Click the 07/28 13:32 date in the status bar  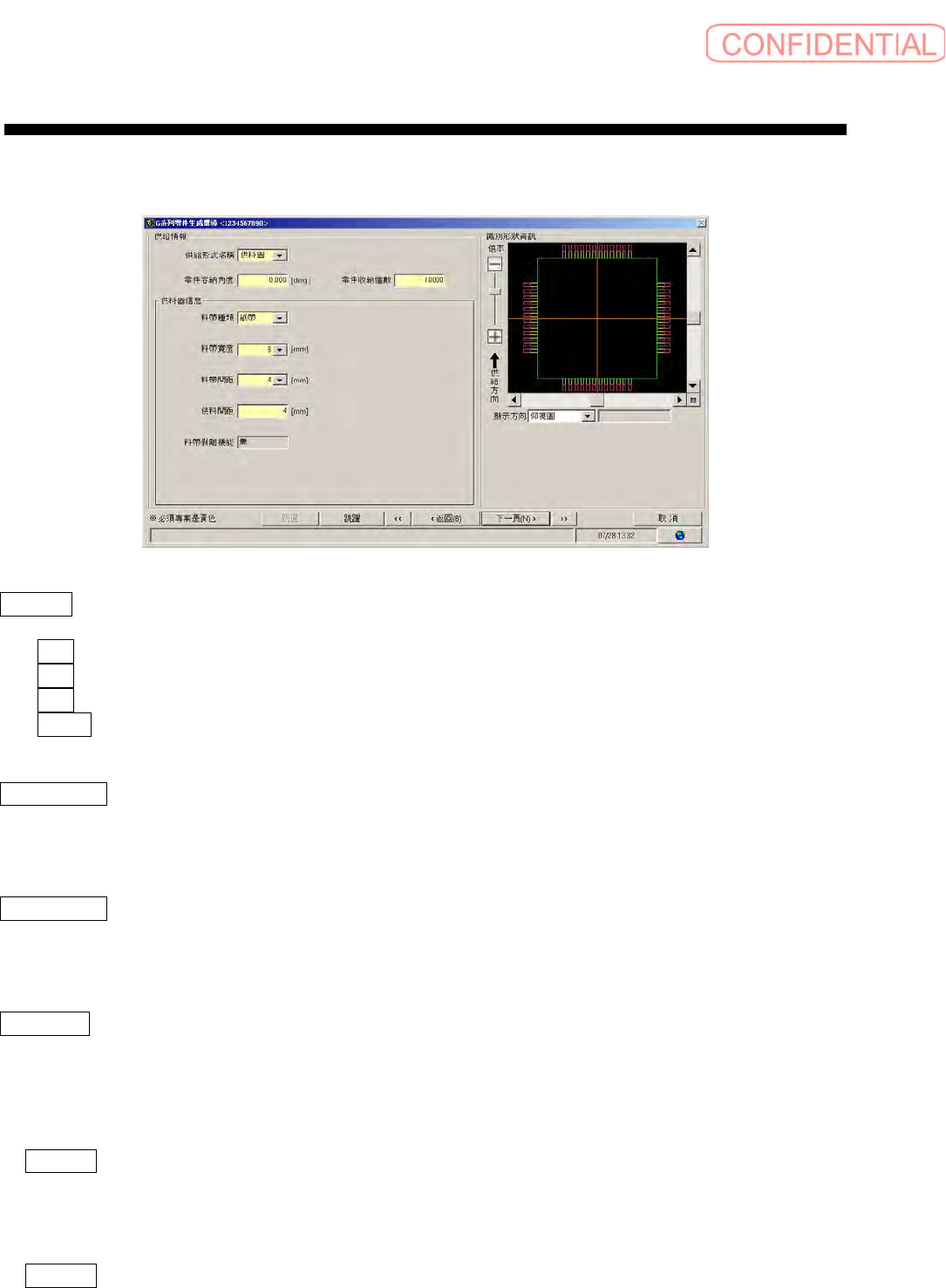pos(616,535)
